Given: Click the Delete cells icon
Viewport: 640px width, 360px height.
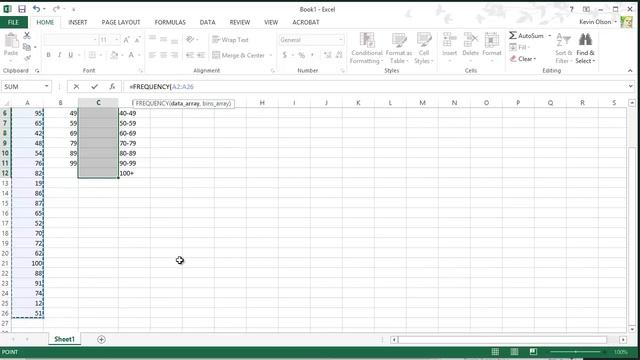Looking at the screenshot, I should (470, 40).
